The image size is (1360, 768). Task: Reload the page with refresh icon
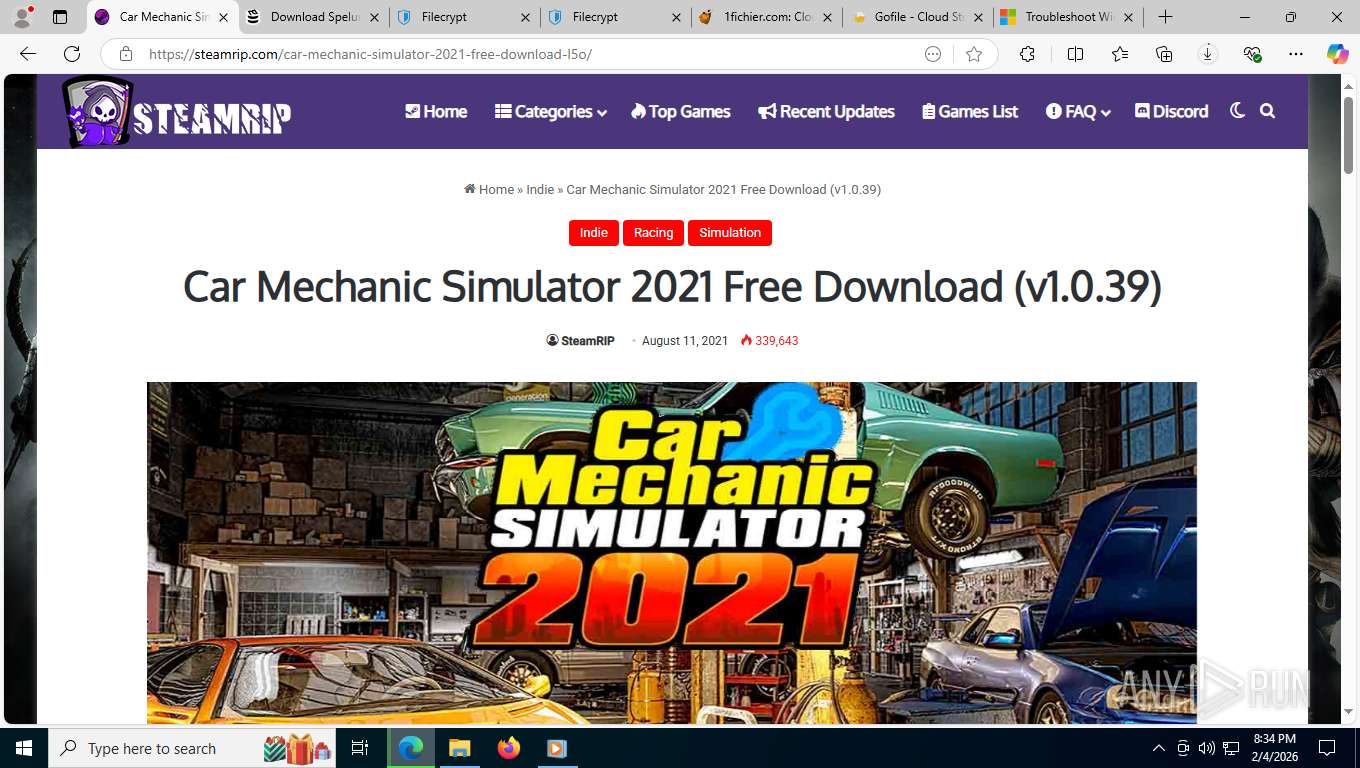[72, 54]
